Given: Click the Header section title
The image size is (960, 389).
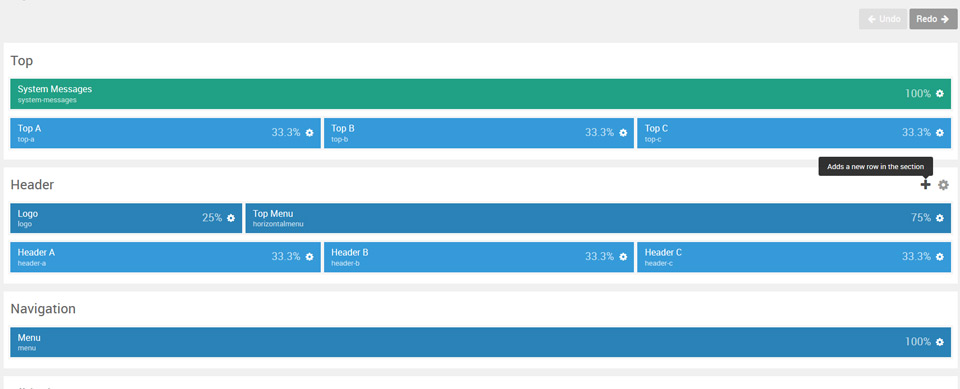Looking at the screenshot, I should [32, 184].
